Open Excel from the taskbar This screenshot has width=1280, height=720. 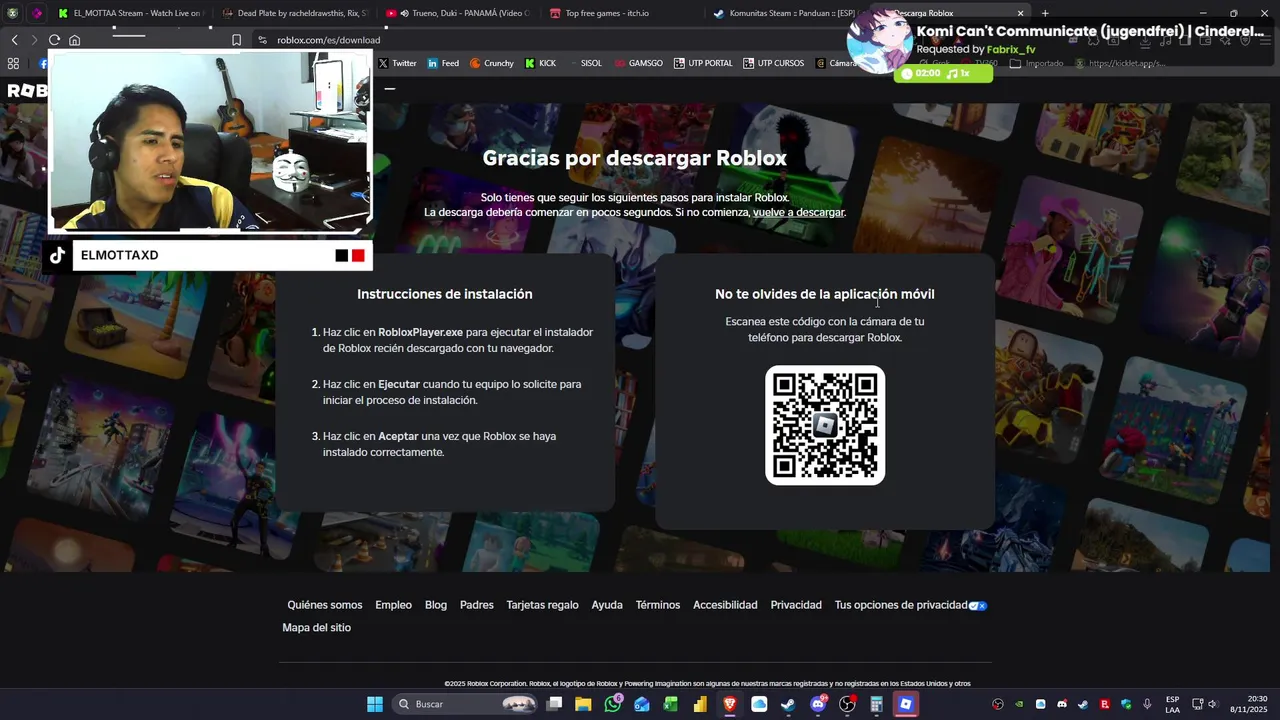coord(671,704)
